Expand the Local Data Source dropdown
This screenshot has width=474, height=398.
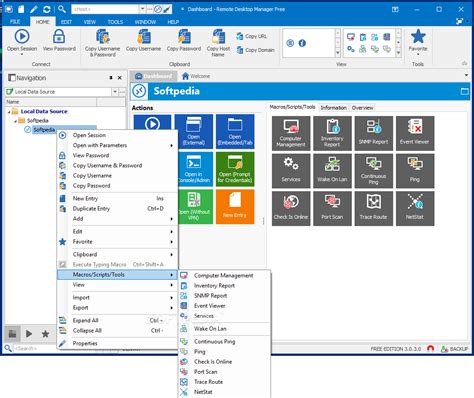(x=115, y=91)
